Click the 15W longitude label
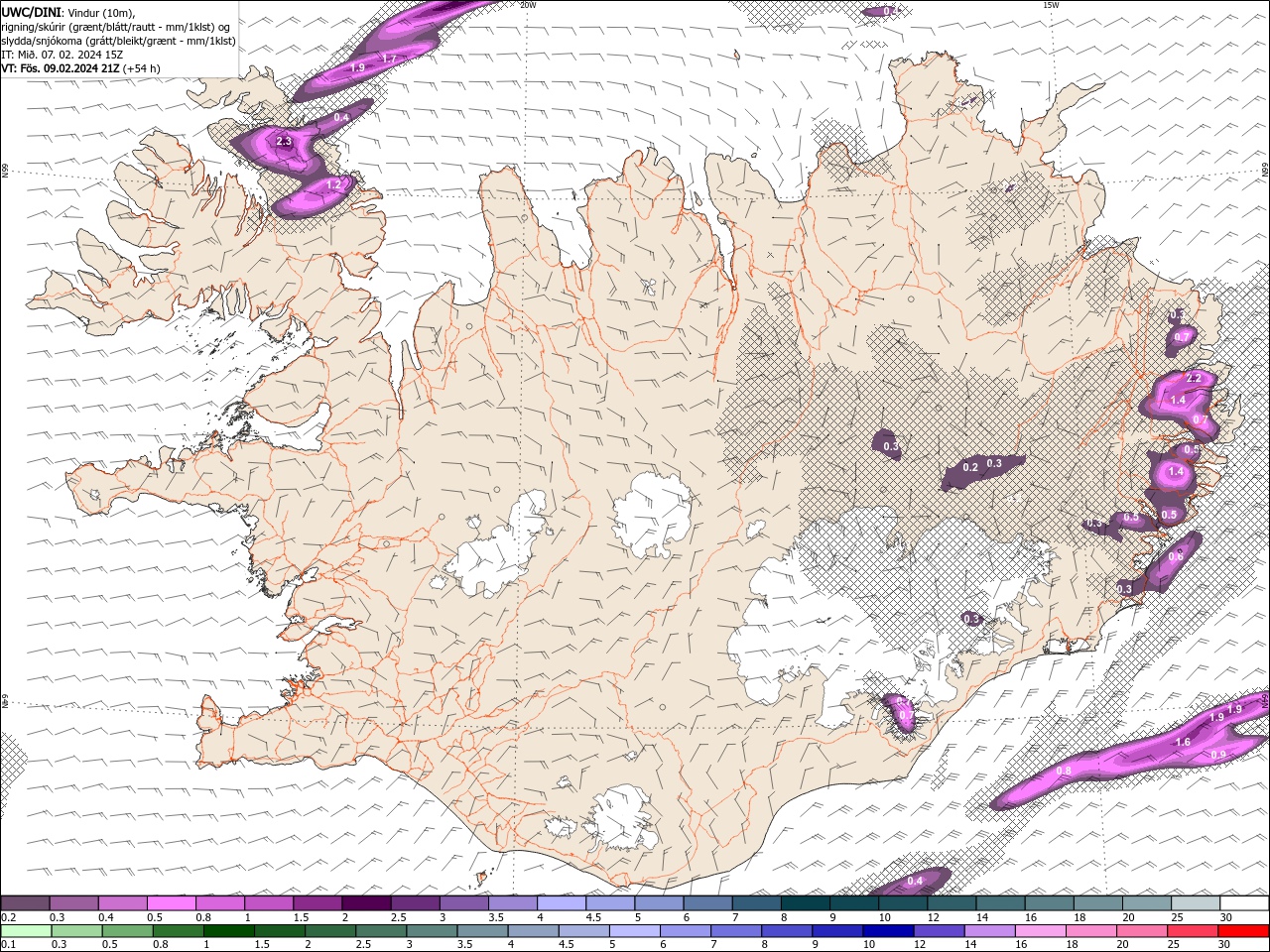The image size is (1270, 952). click(1051, 5)
